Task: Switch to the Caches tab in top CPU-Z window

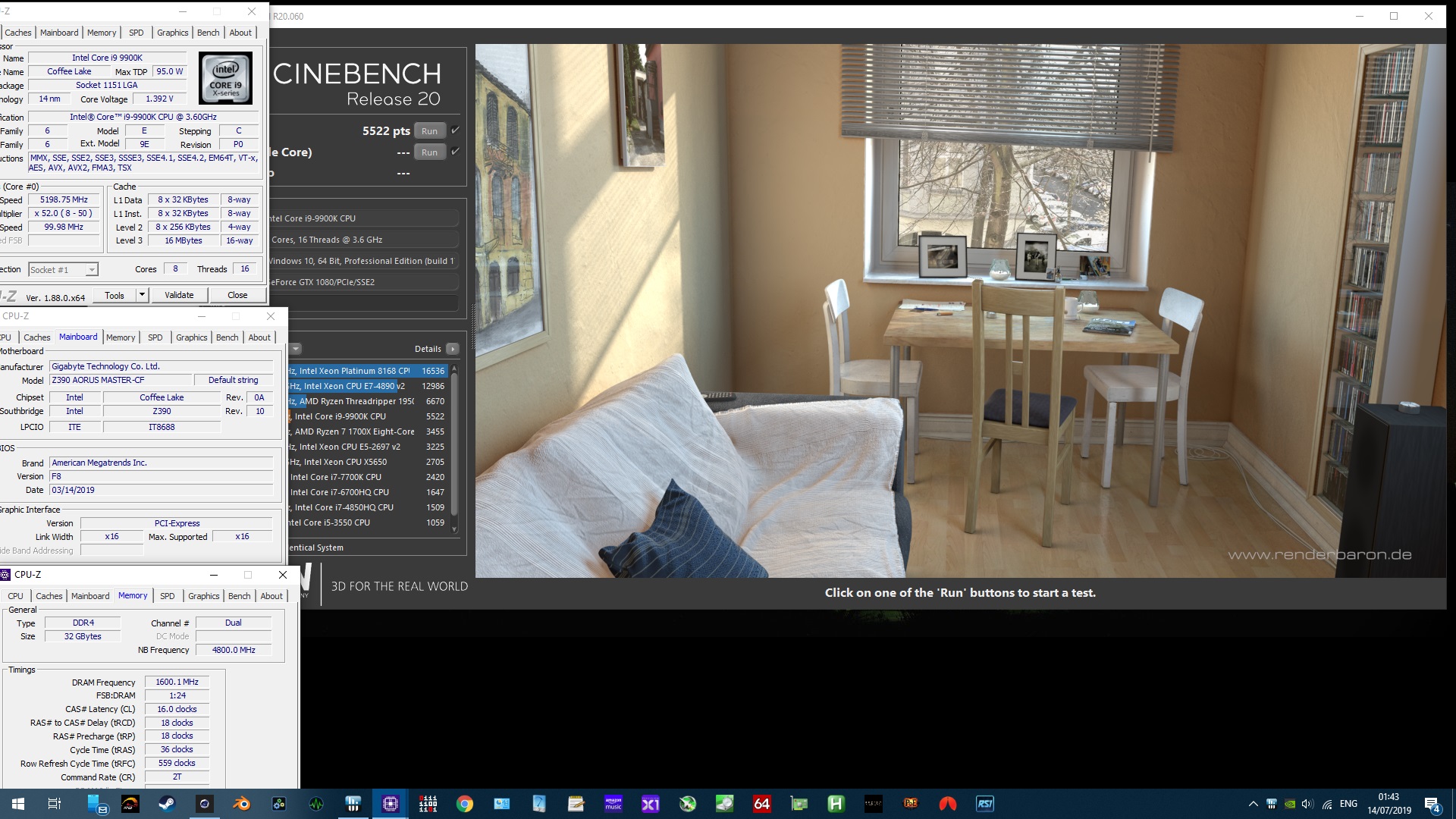Action: 18,33
